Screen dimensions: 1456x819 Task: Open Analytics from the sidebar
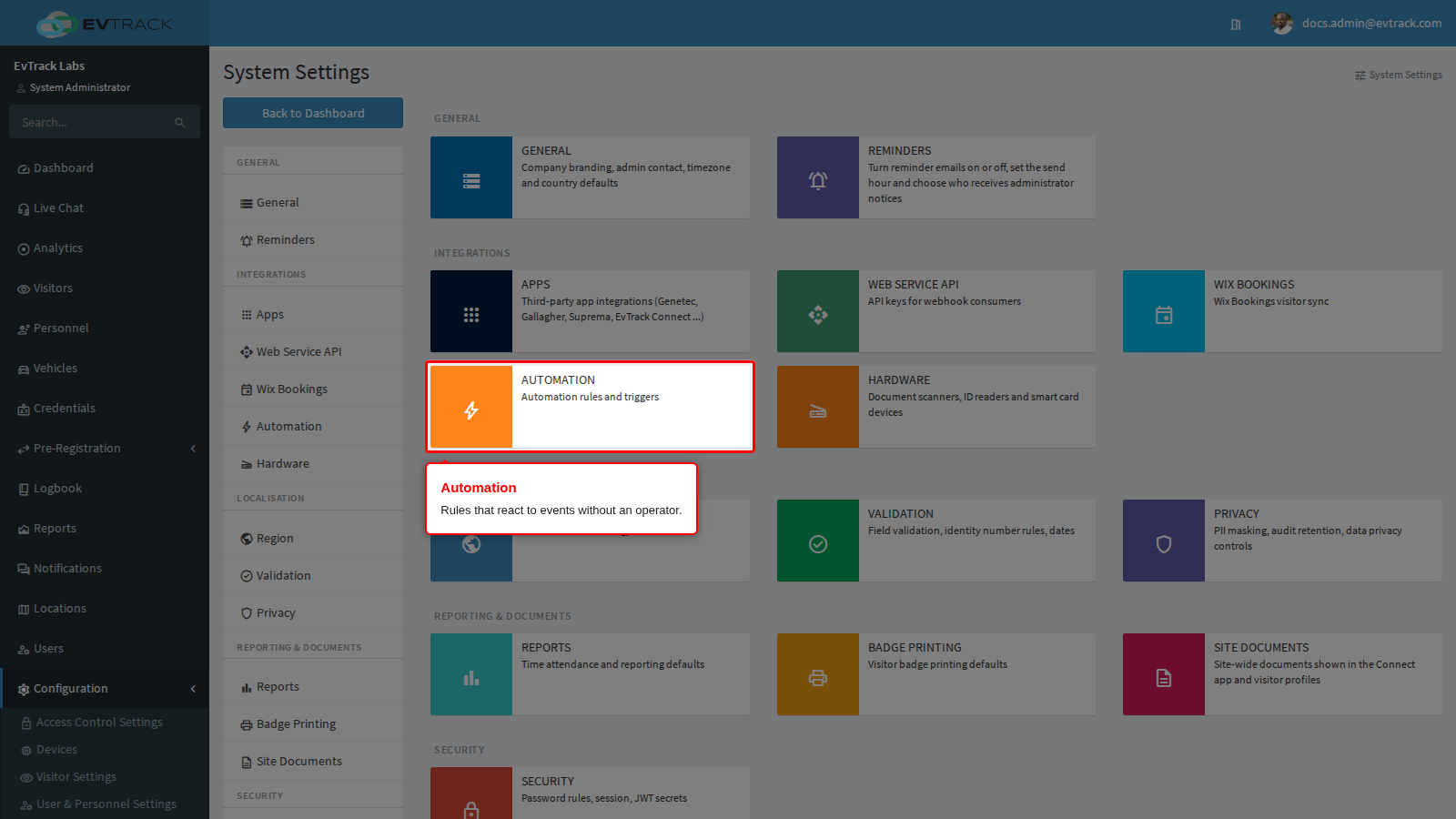[x=105, y=248]
